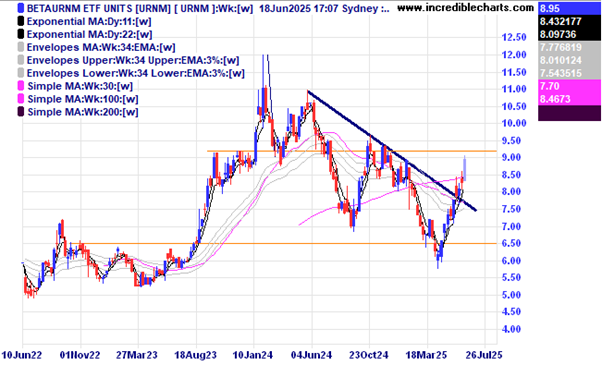Click the gray marker beside Envelopes Lower
602x365 pixels.
point(21,73)
